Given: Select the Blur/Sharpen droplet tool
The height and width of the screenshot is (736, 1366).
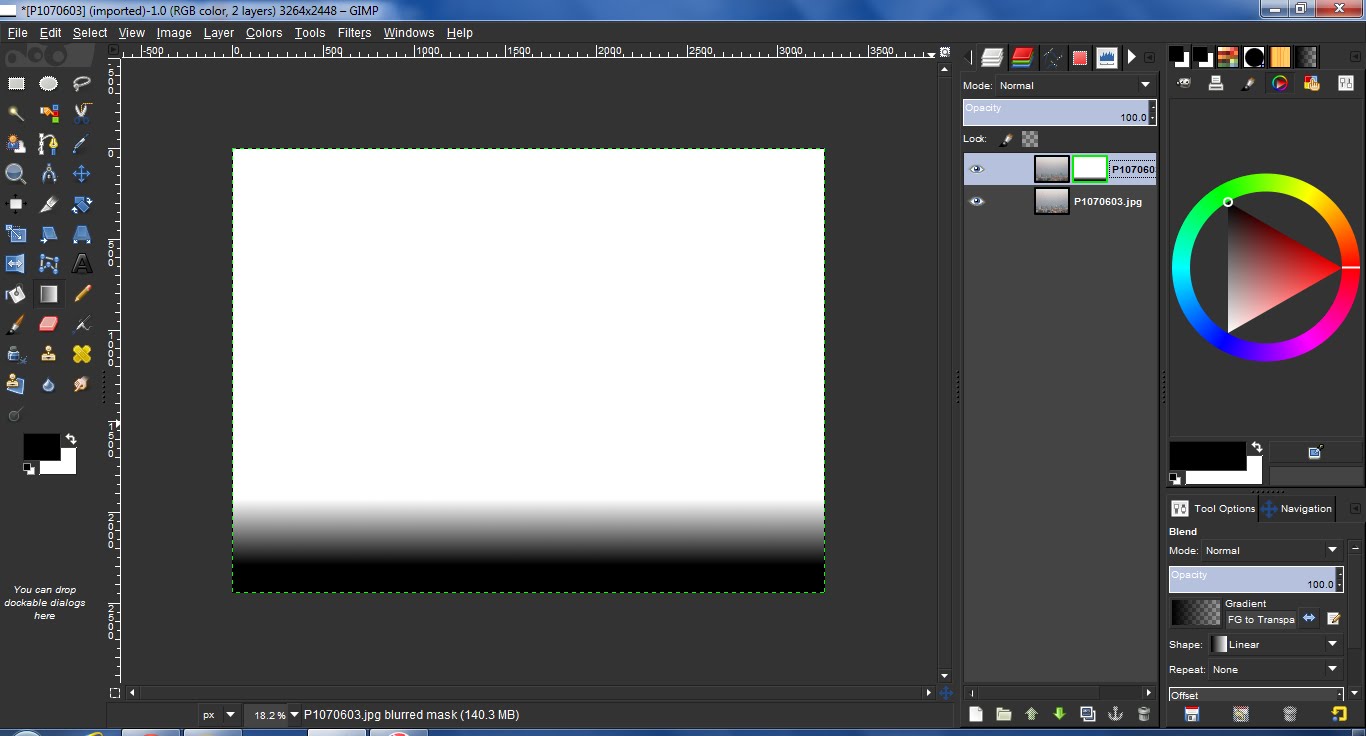Looking at the screenshot, I should click(x=49, y=384).
